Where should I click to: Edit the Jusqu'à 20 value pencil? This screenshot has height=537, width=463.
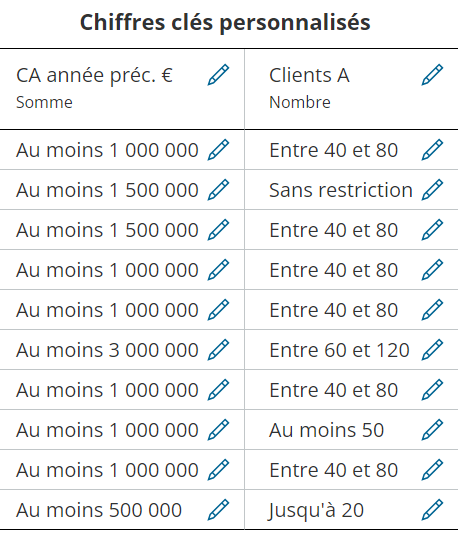(432, 510)
